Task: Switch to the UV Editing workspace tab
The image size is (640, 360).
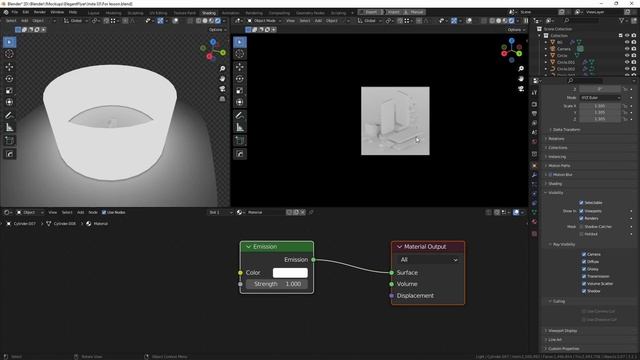Action: pos(158,13)
